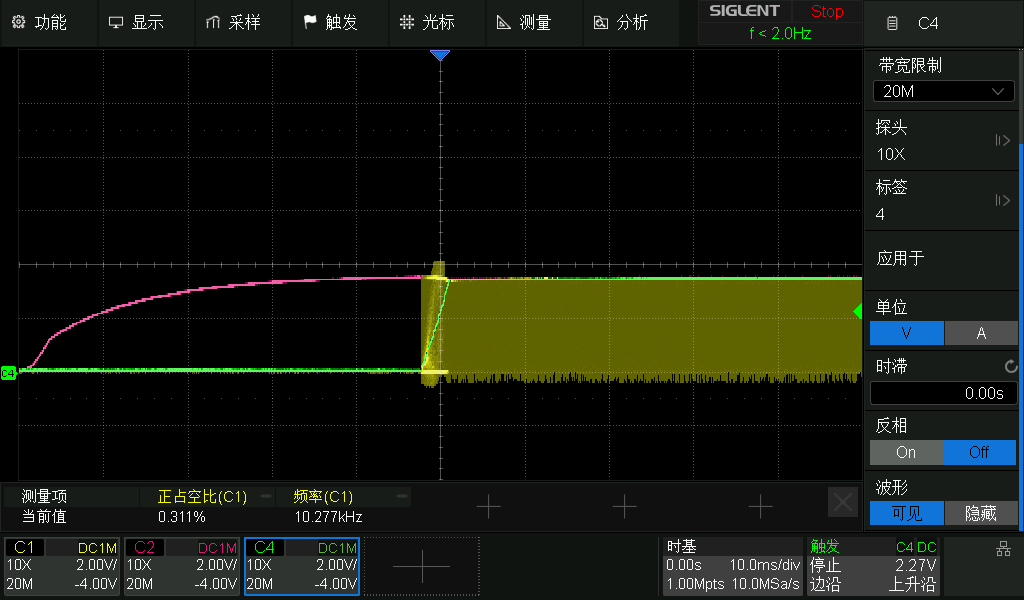Screen dimensions: 1024x600
Task: Click the waveform icon beside 采样
Action: pos(213,22)
